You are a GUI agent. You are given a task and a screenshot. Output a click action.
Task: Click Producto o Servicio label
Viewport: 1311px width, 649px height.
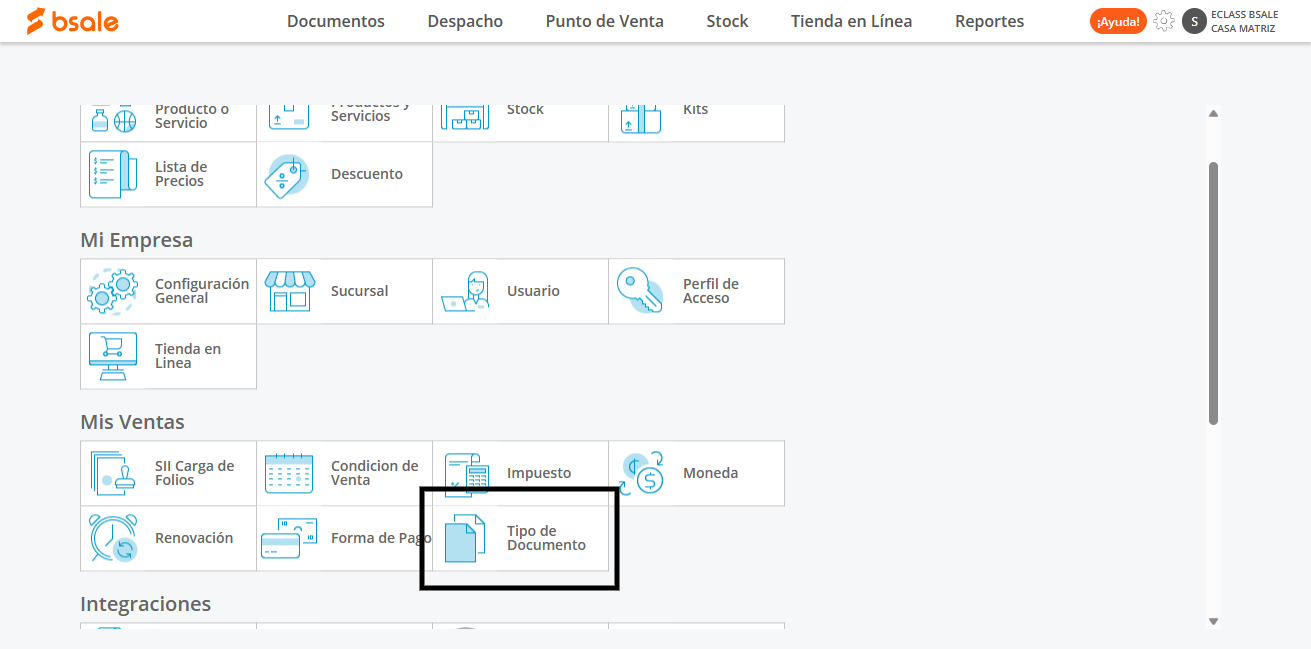(192, 116)
